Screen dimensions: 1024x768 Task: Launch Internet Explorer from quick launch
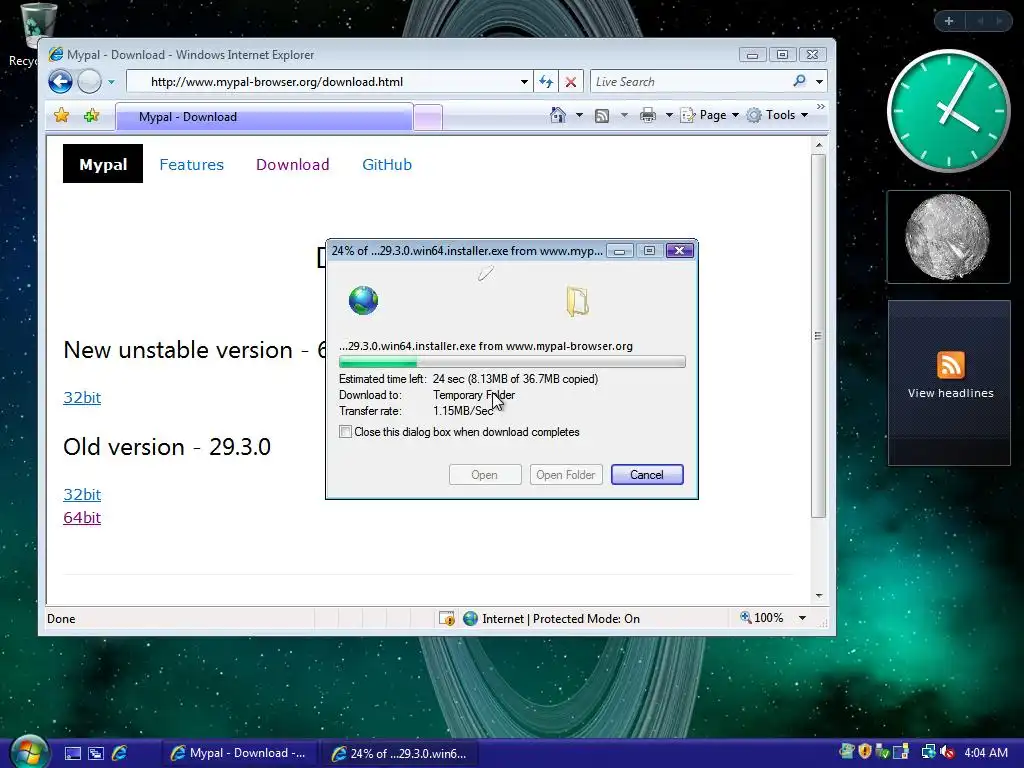click(120, 754)
